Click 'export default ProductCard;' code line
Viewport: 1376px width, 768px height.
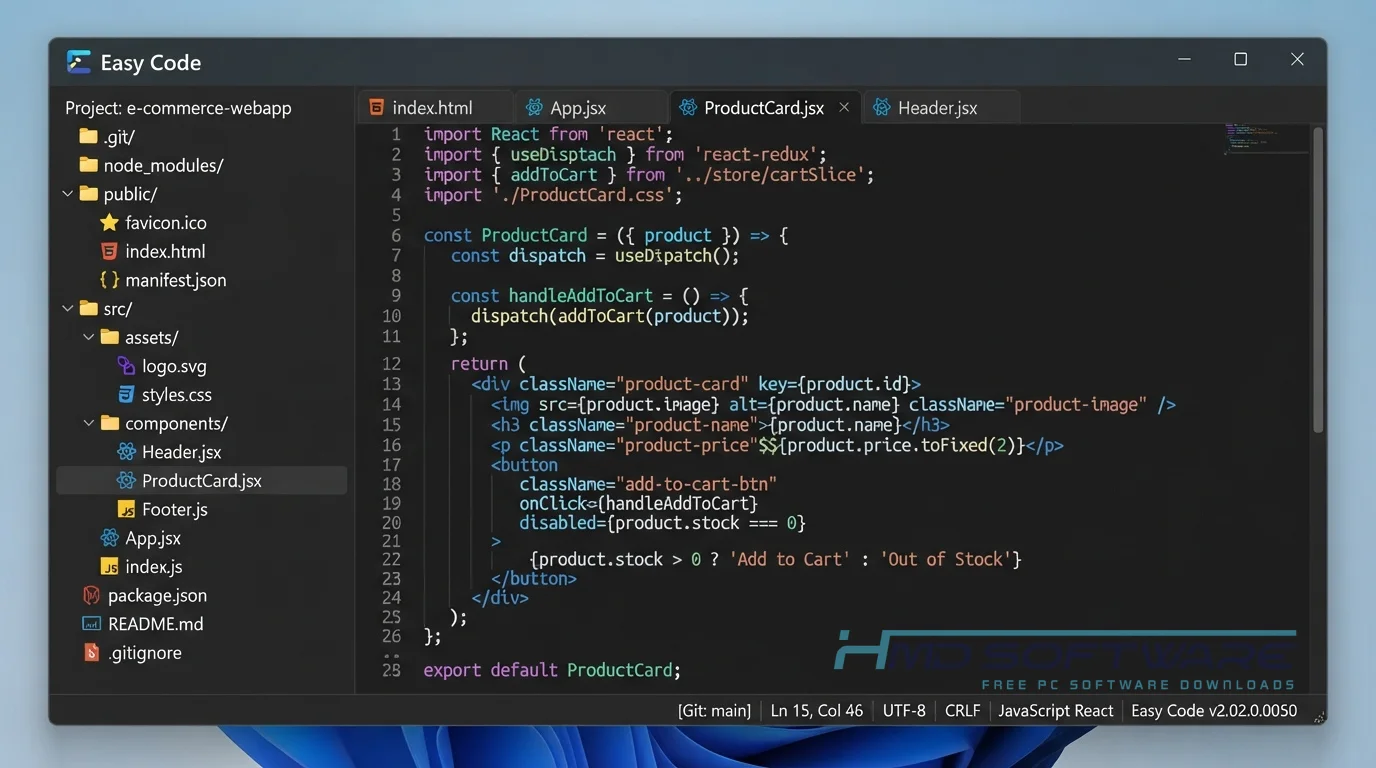click(552, 670)
